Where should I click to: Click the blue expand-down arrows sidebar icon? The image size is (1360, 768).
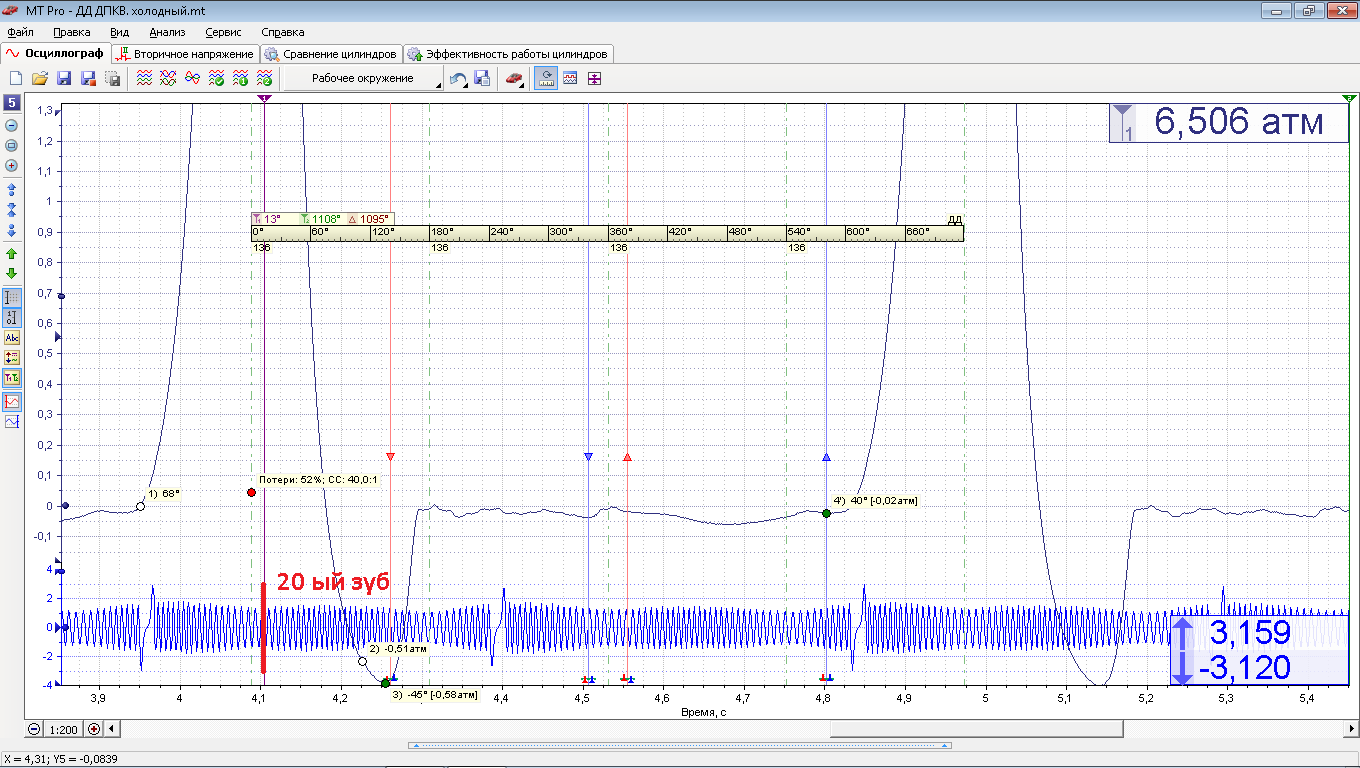tap(12, 230)
